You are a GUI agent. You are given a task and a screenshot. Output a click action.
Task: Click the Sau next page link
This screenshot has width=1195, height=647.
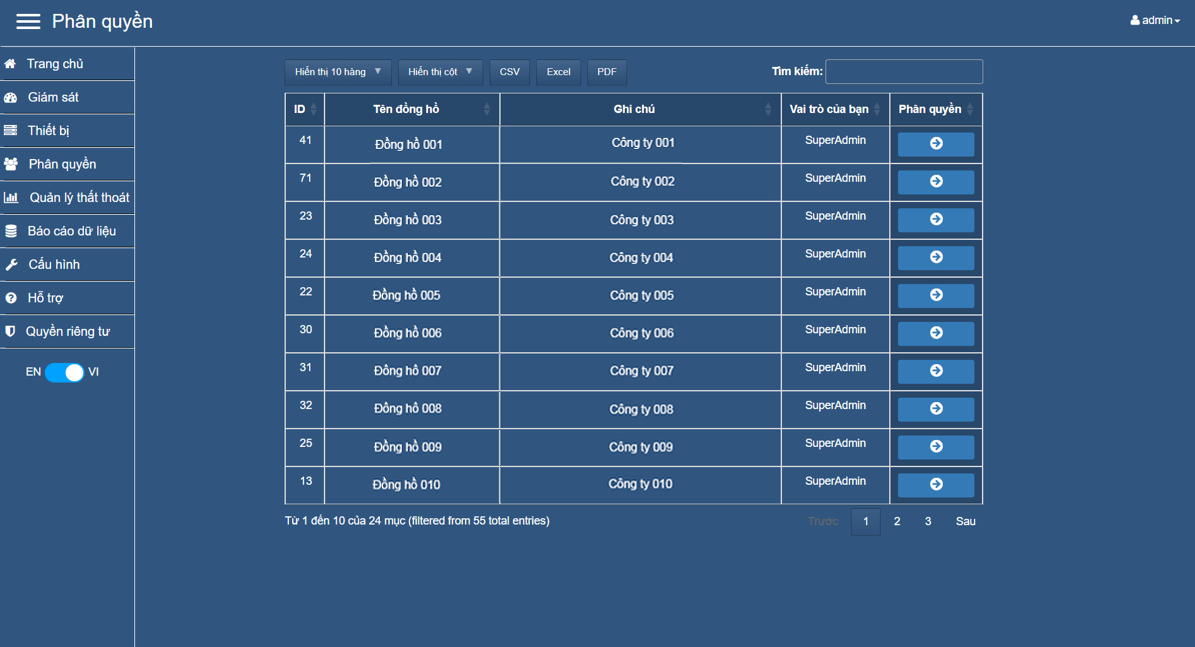tap(965, 521)
